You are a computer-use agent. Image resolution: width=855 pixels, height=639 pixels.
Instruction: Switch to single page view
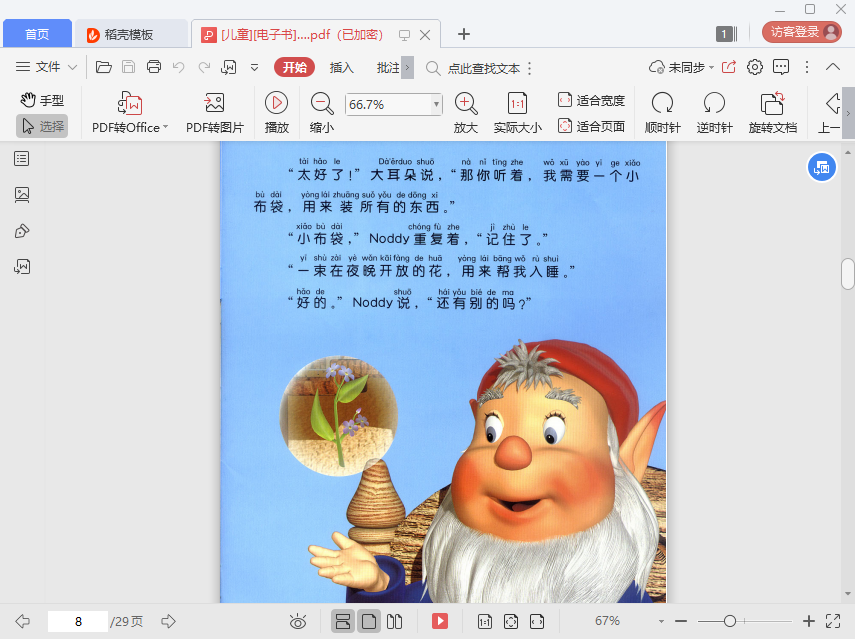coord(369,621)
